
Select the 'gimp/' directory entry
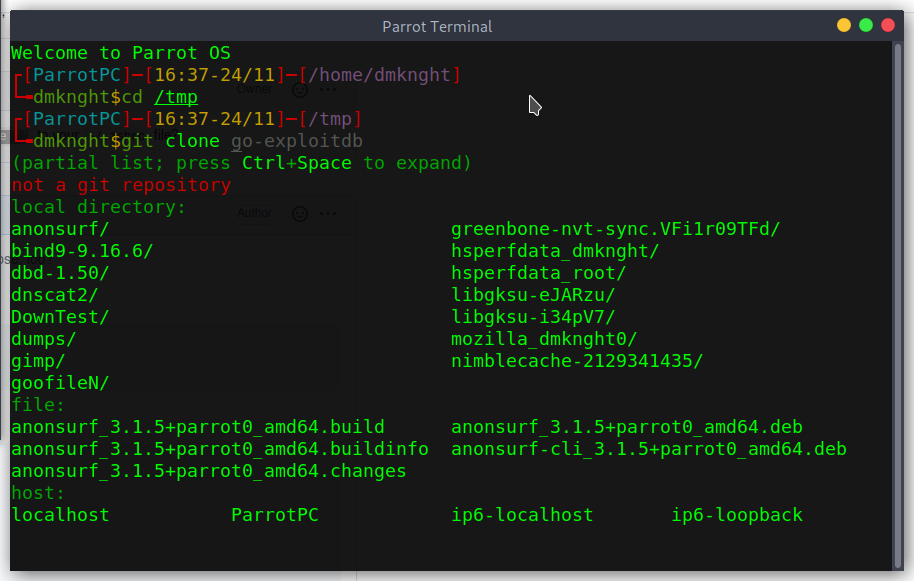(38, 361)
